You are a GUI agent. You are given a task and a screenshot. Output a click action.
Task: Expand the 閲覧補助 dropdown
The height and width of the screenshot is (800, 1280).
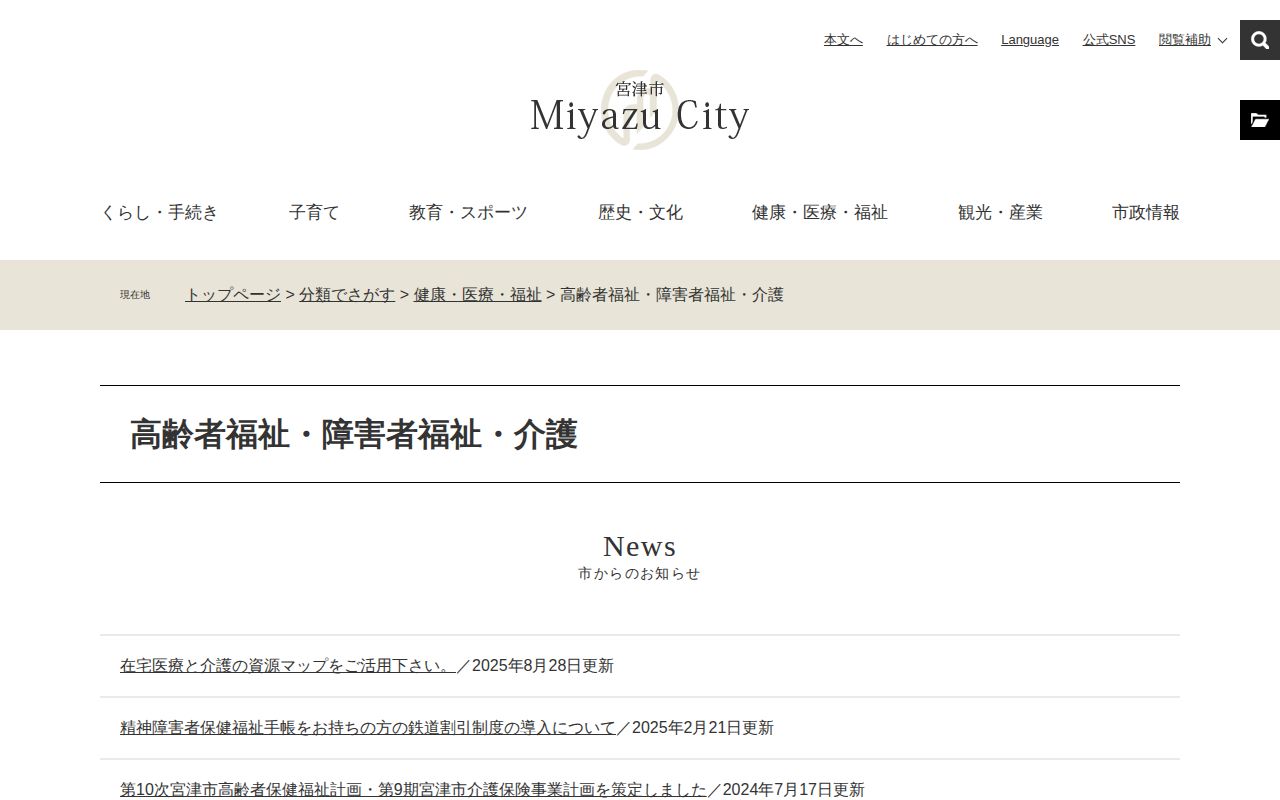pos(1193,40)
